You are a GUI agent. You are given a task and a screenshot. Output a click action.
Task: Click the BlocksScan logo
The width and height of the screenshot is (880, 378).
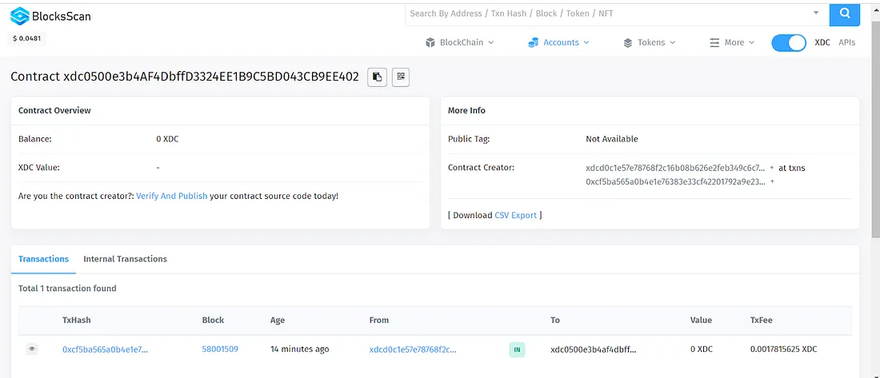pyautogui.click(x=51, y=16)
